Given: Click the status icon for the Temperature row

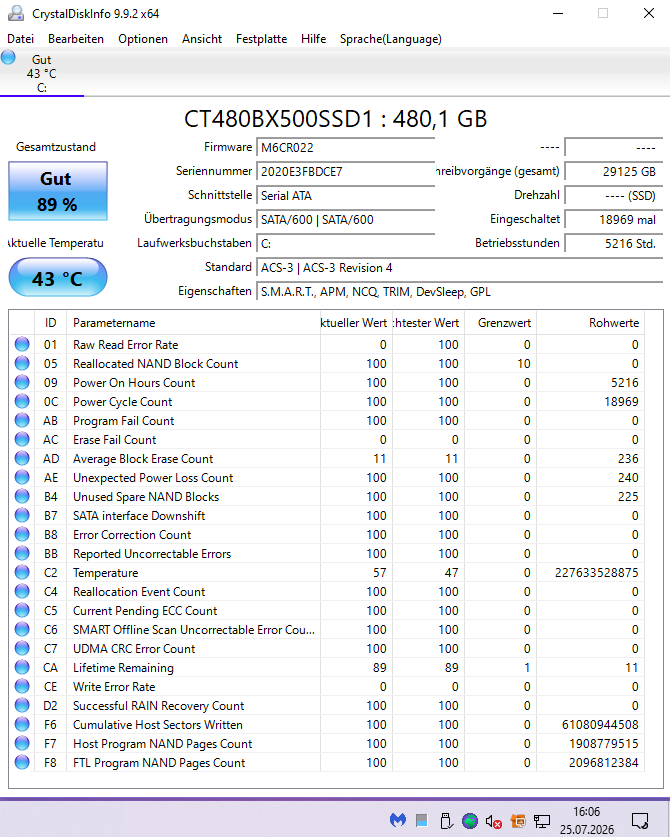Looking at the screenshot, I should (22, 572).
